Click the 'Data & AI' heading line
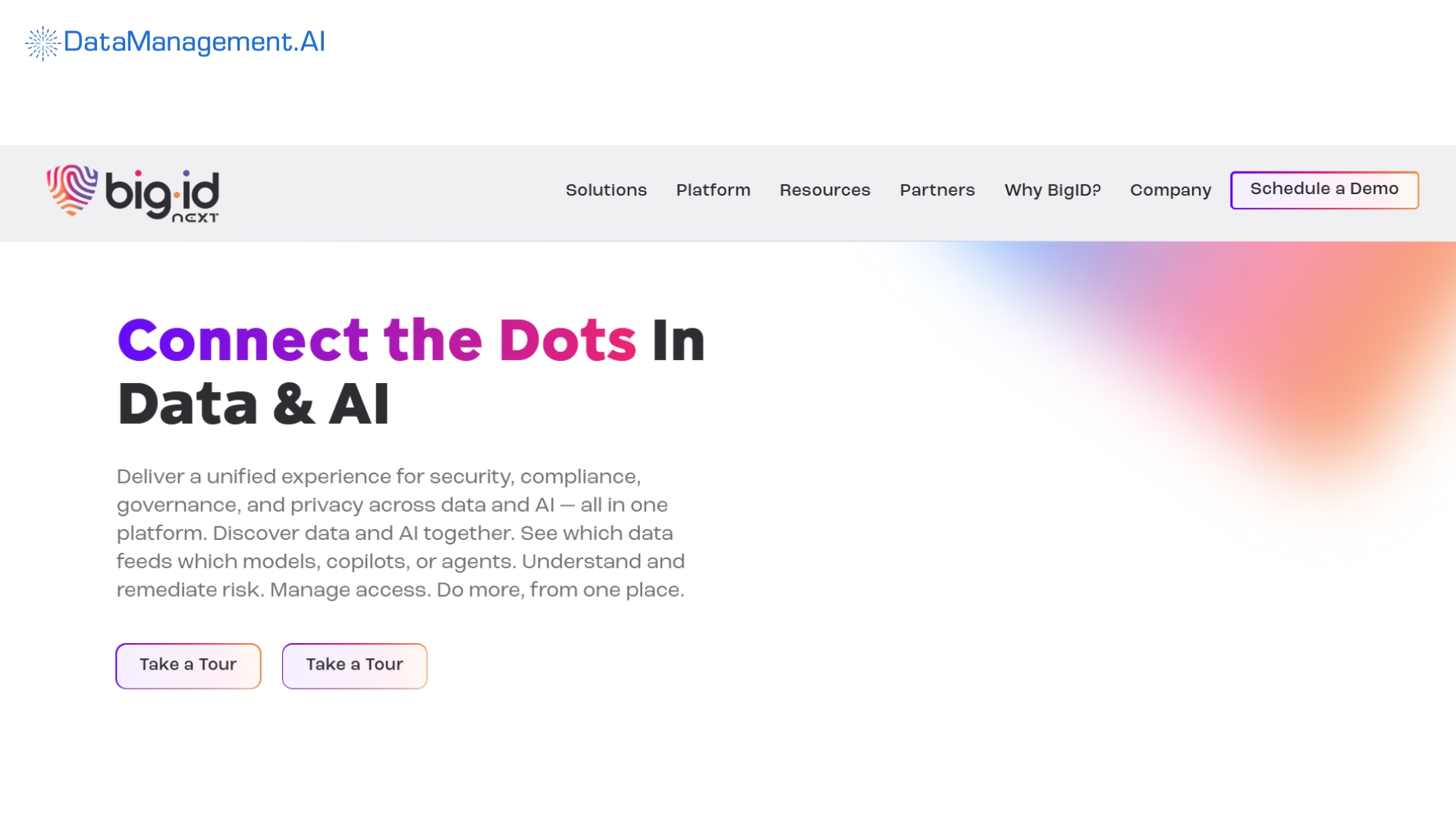1456x819 pixels. tap(253, 404)
